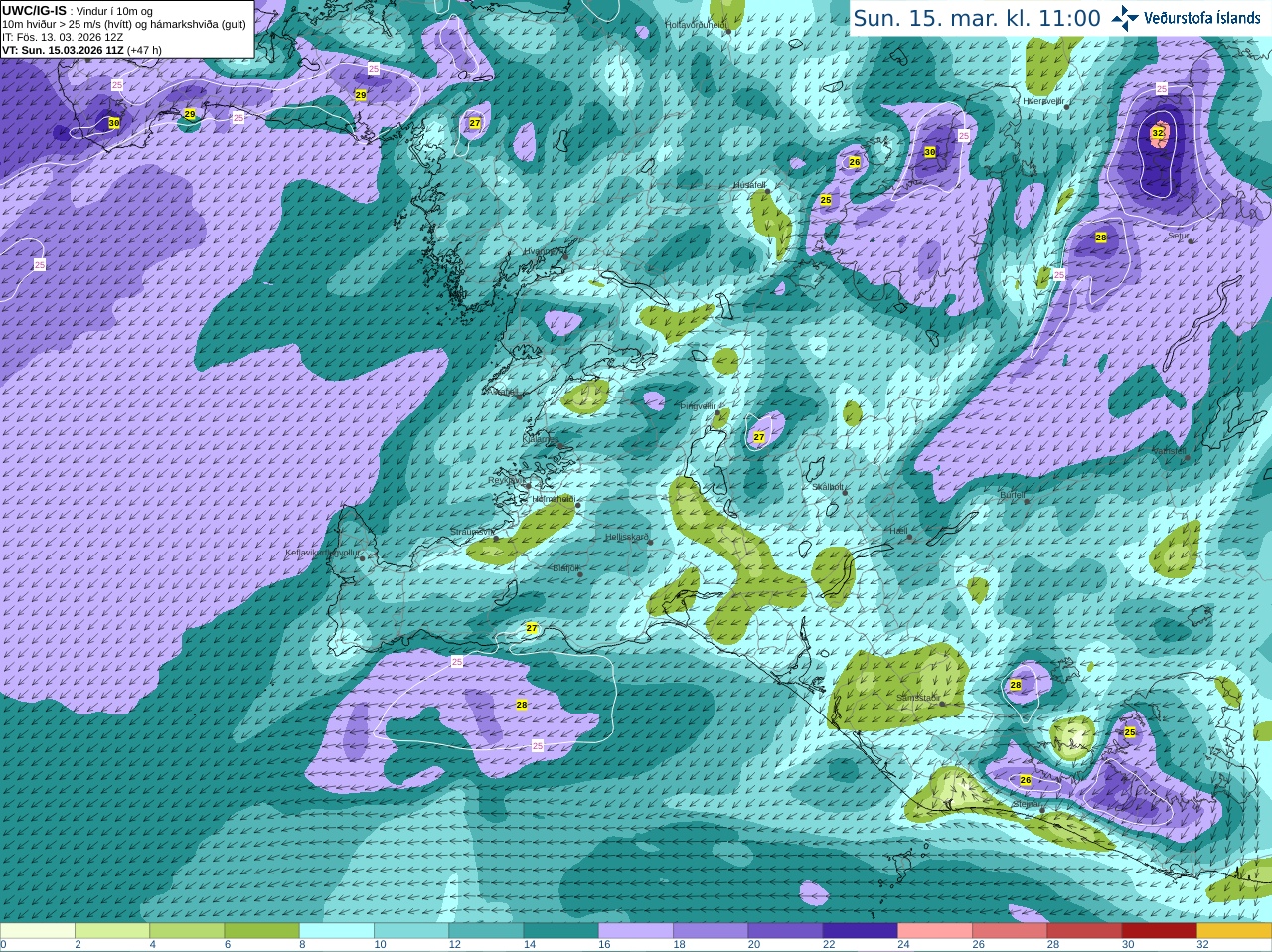Click the Reykjavík station label

pyautogui.click(x=507, y=480)
